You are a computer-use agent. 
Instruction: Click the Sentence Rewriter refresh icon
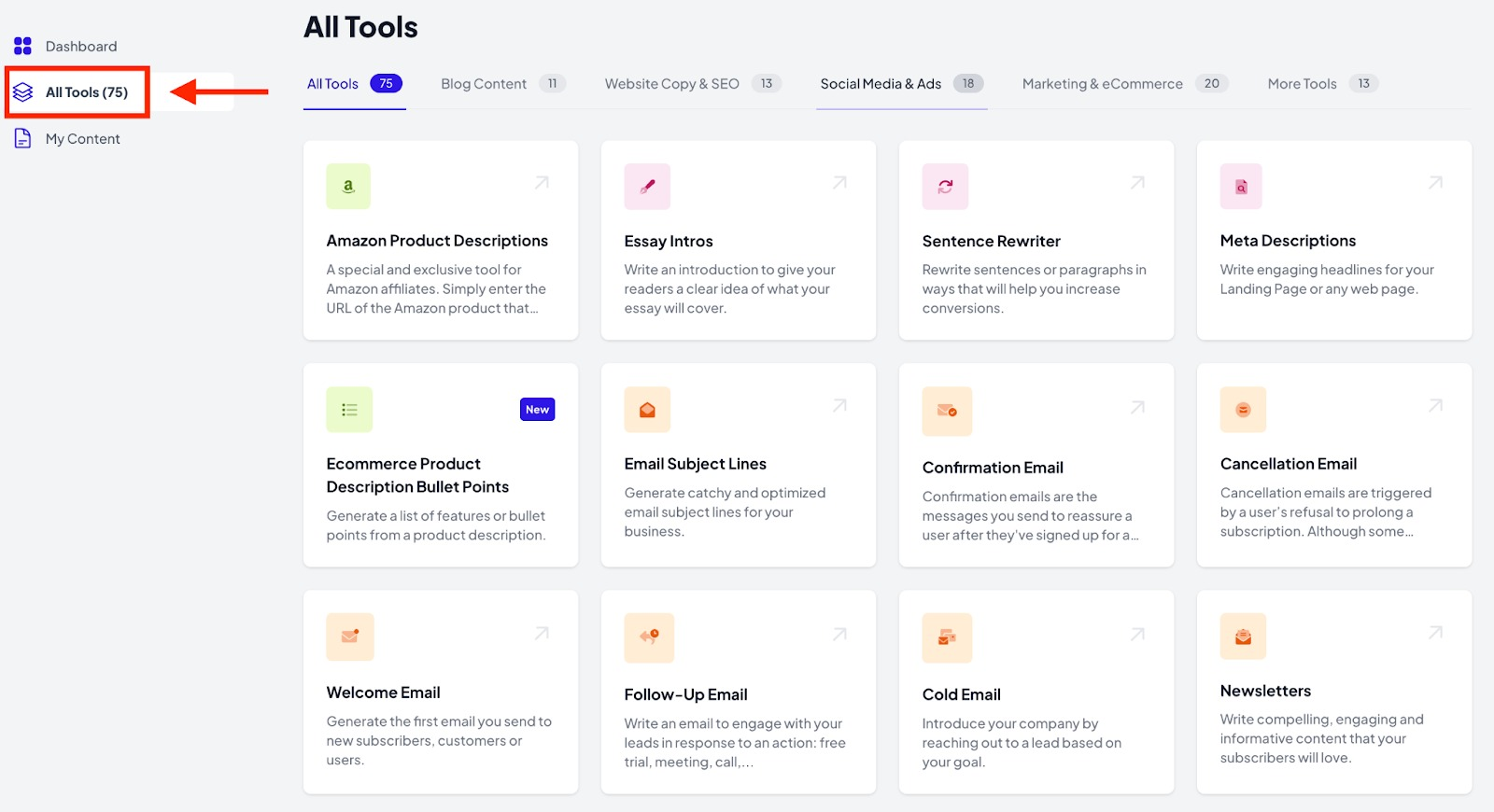945,187
